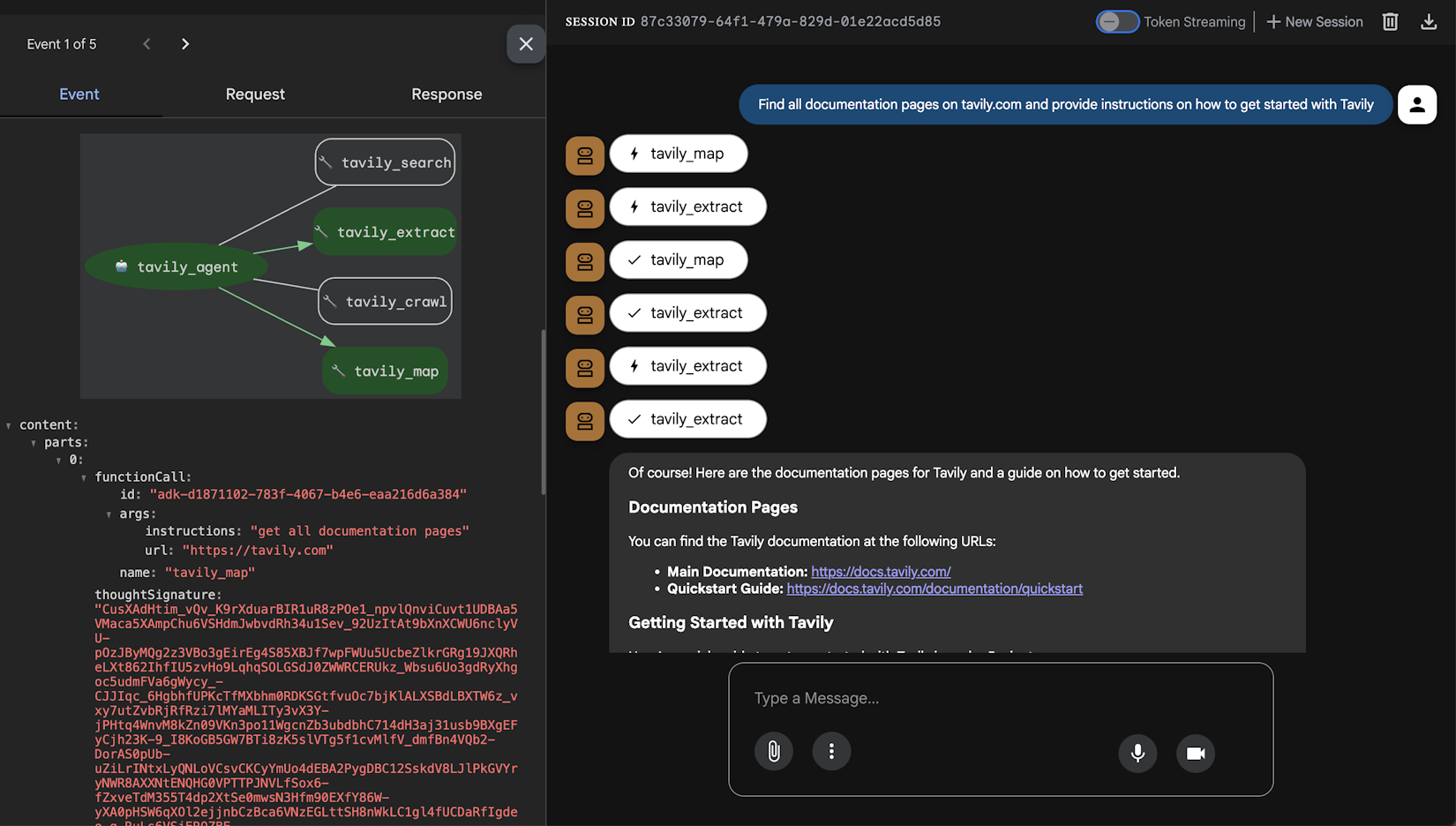Click the attach file paperclip icon
Image resolution: width=1456 pixels, height=826 pixels.
pos(773,752)
